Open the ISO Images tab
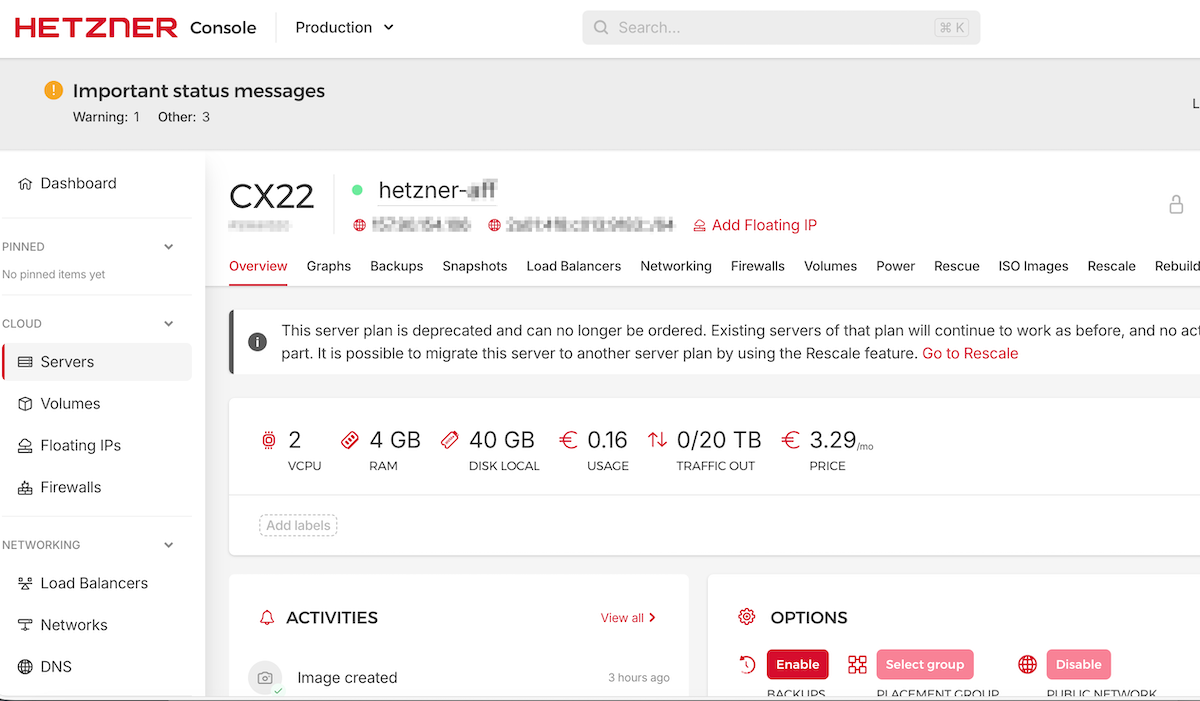 pos(1034,266)
